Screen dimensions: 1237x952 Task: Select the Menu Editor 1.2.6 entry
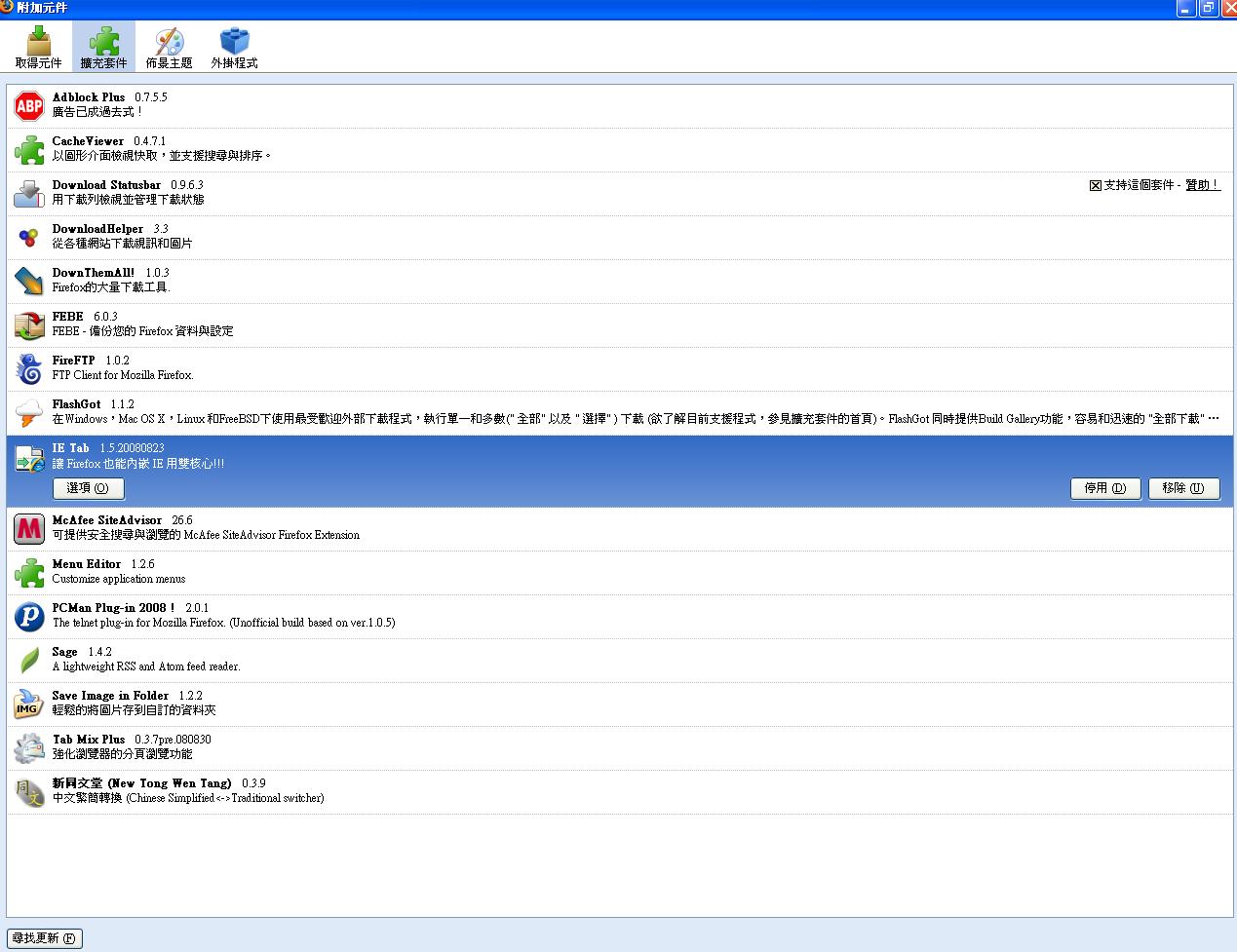[620, 573]
